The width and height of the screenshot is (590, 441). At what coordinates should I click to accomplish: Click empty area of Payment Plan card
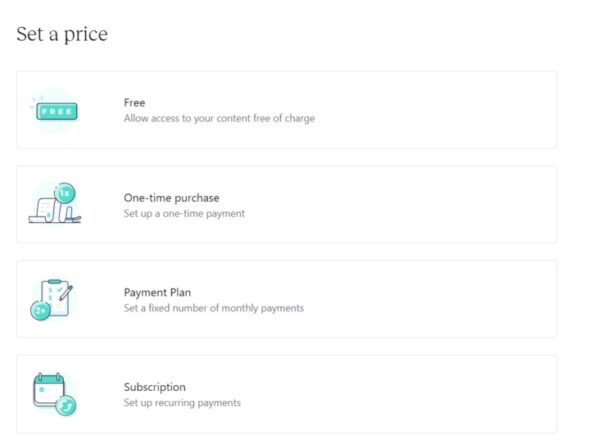click(x=433, y=299)
